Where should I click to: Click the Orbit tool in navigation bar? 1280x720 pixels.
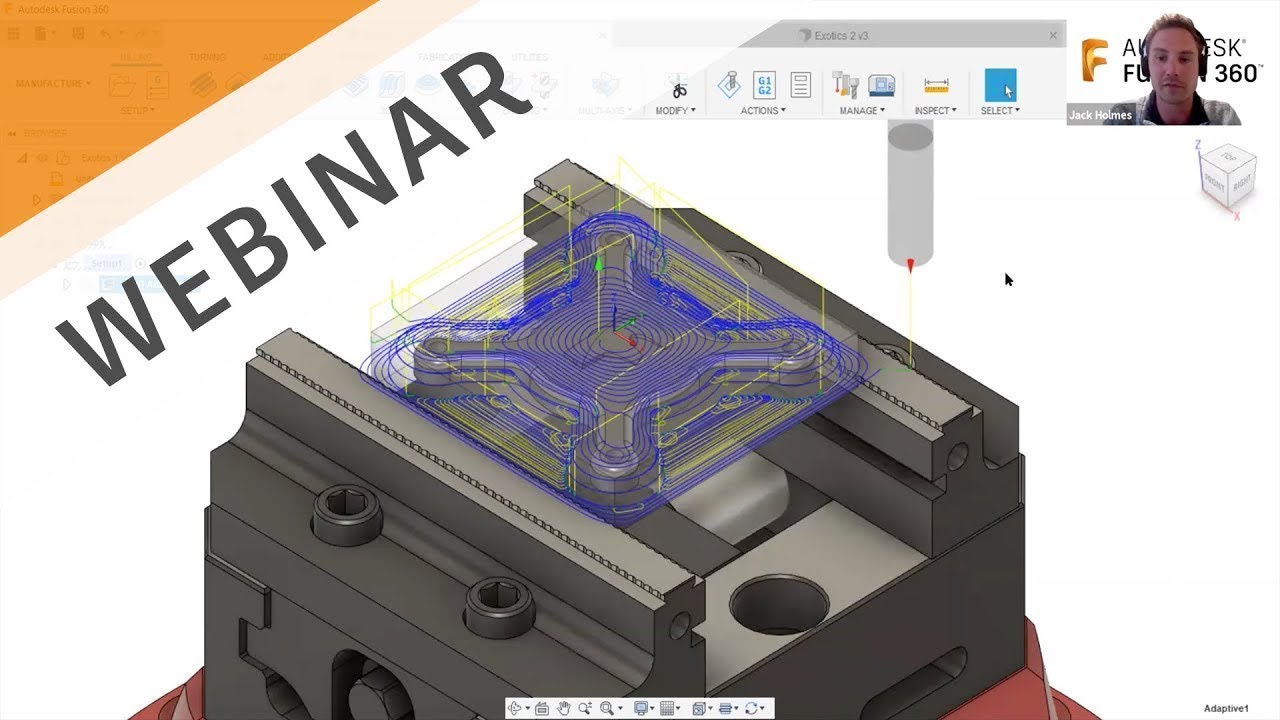516,708
